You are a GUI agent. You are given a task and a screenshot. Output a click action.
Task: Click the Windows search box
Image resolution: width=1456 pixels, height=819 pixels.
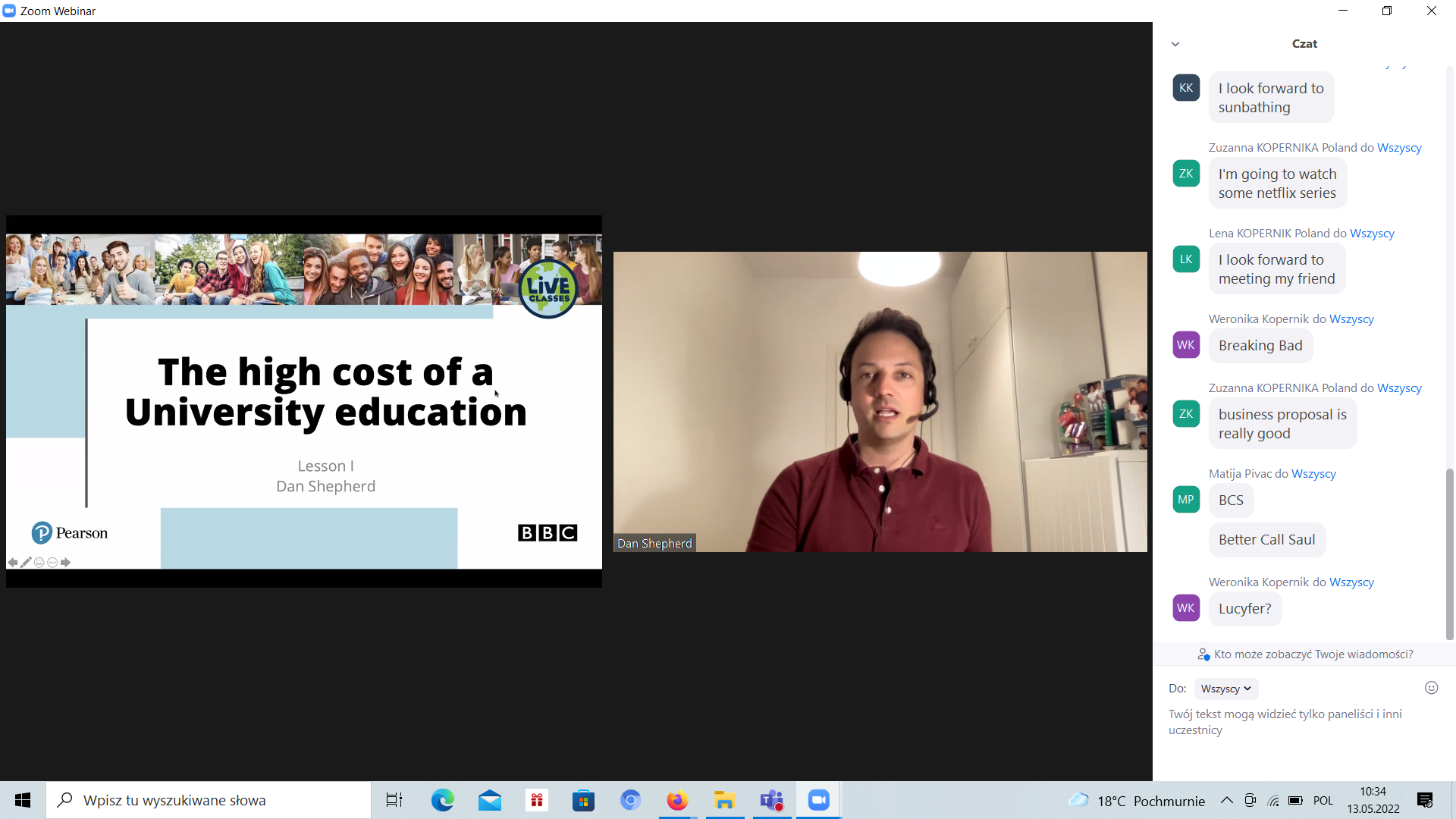(209, 800)
